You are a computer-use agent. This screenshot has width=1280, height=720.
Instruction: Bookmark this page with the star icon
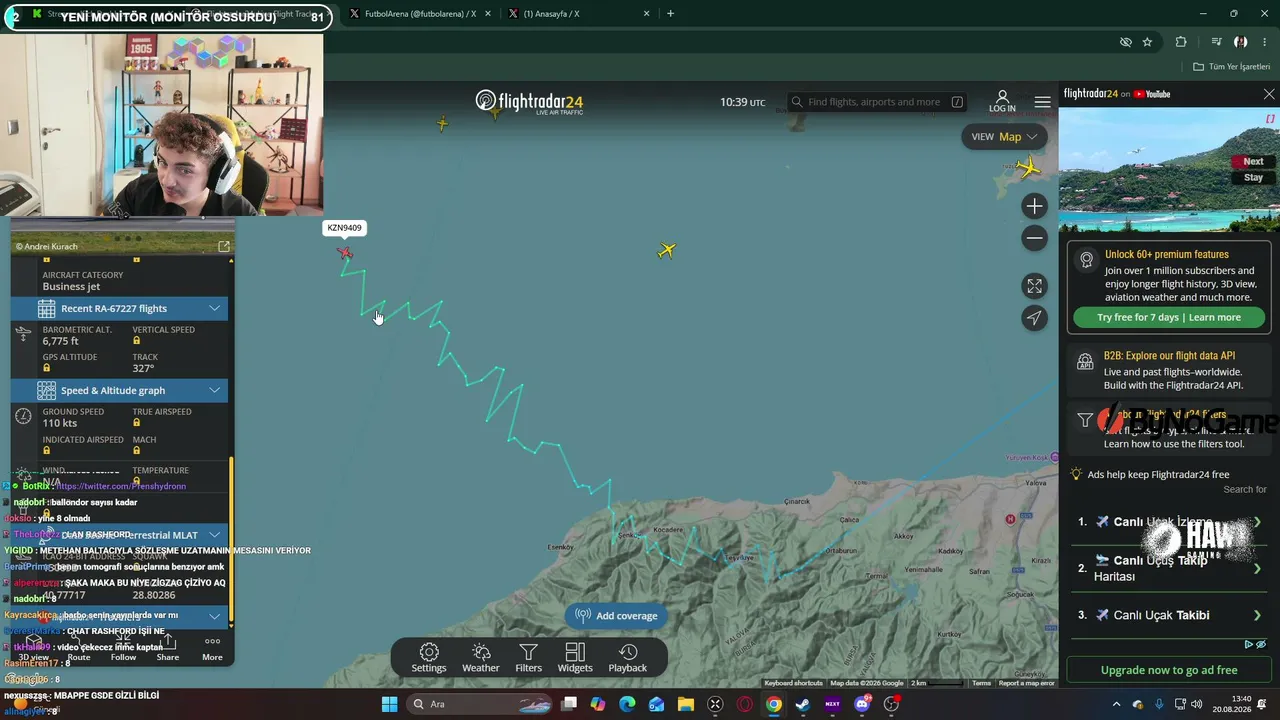pyautogui.click(x=1147, y=42)
